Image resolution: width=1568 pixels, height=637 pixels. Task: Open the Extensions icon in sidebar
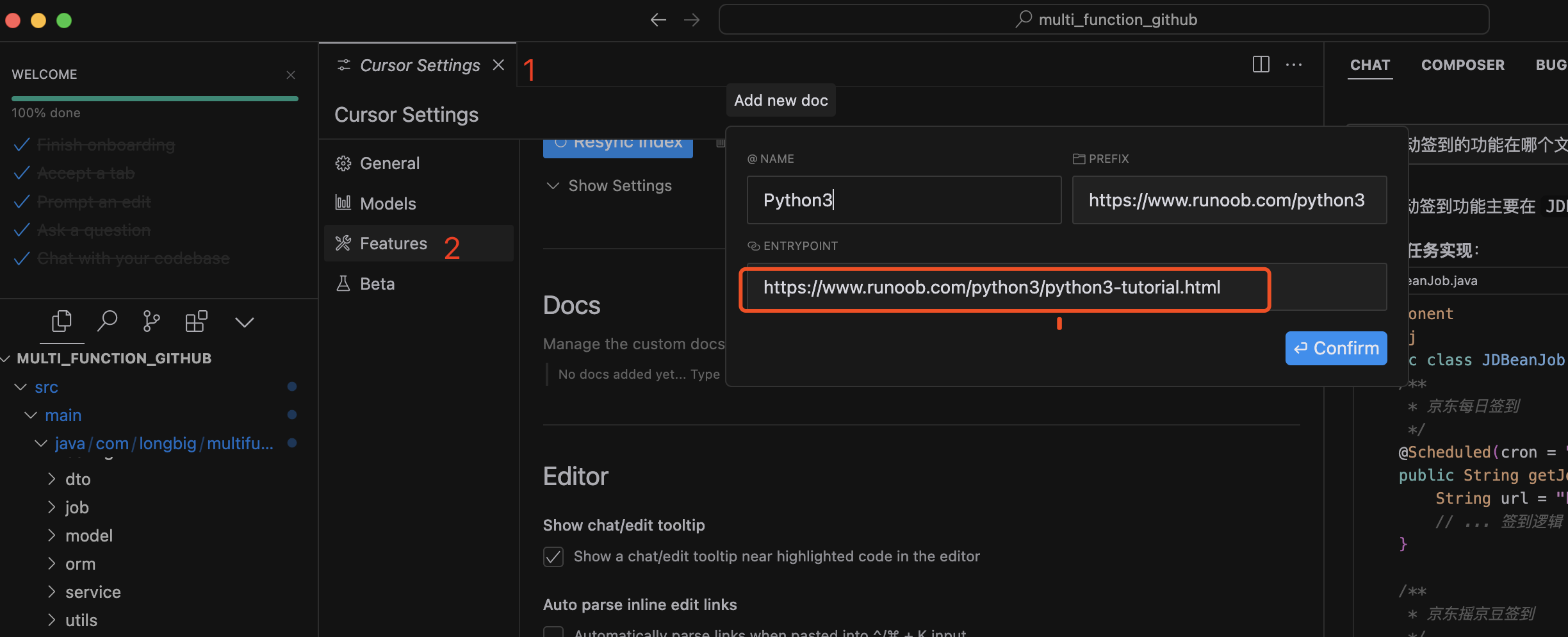[x=196, y=321]
